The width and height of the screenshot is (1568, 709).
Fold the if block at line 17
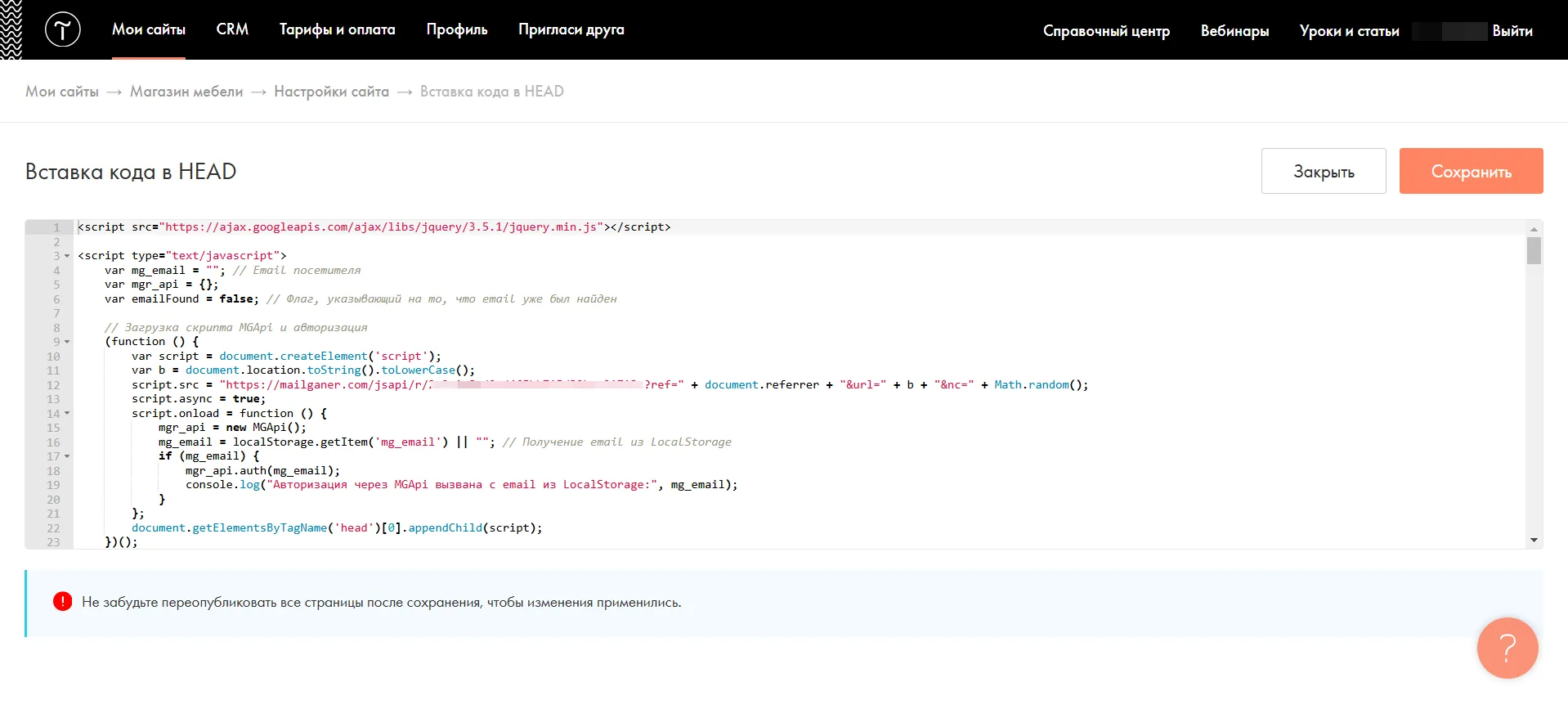coord(67,456)
